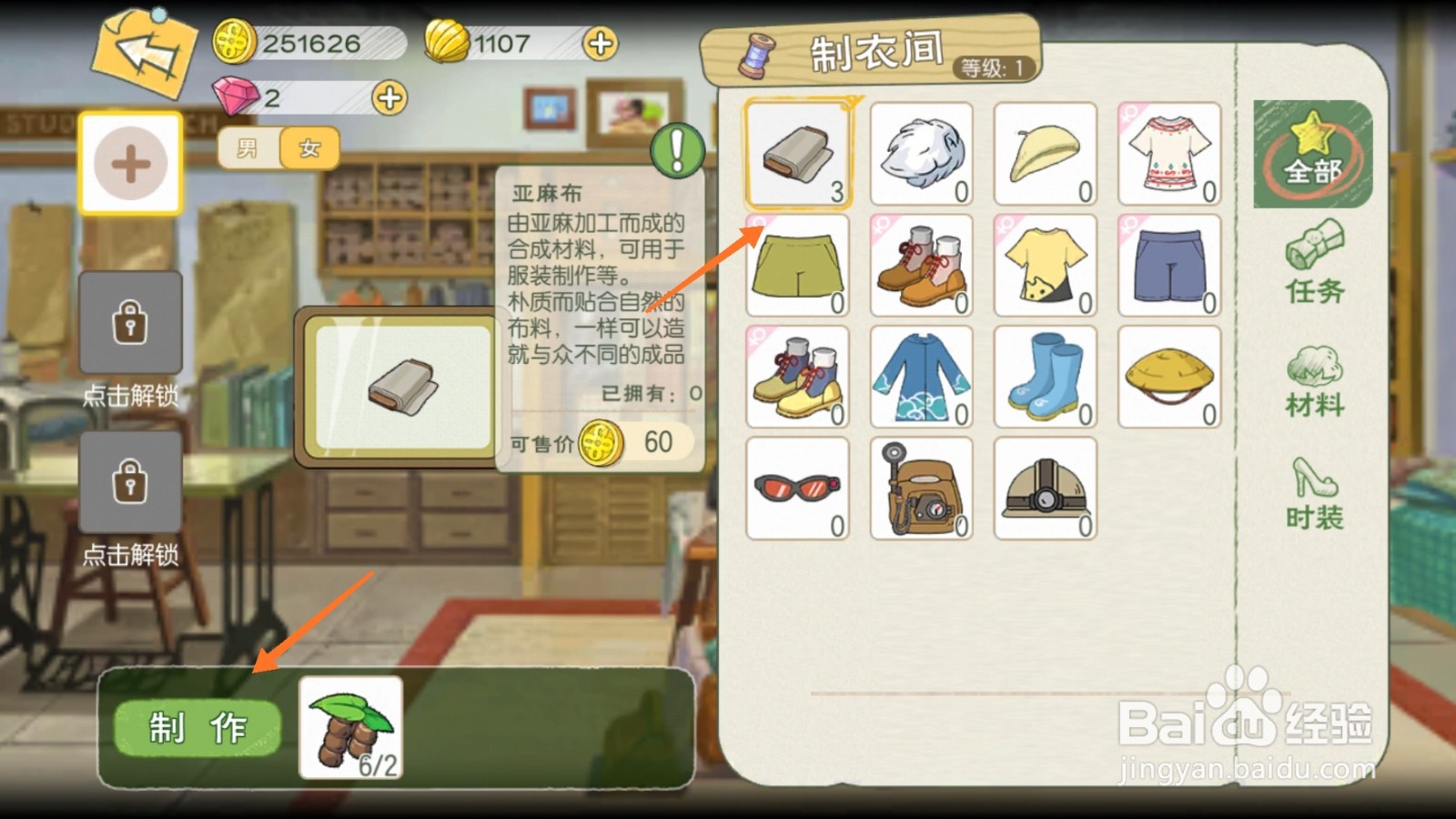Click the empty plus crafting slot

130,164
